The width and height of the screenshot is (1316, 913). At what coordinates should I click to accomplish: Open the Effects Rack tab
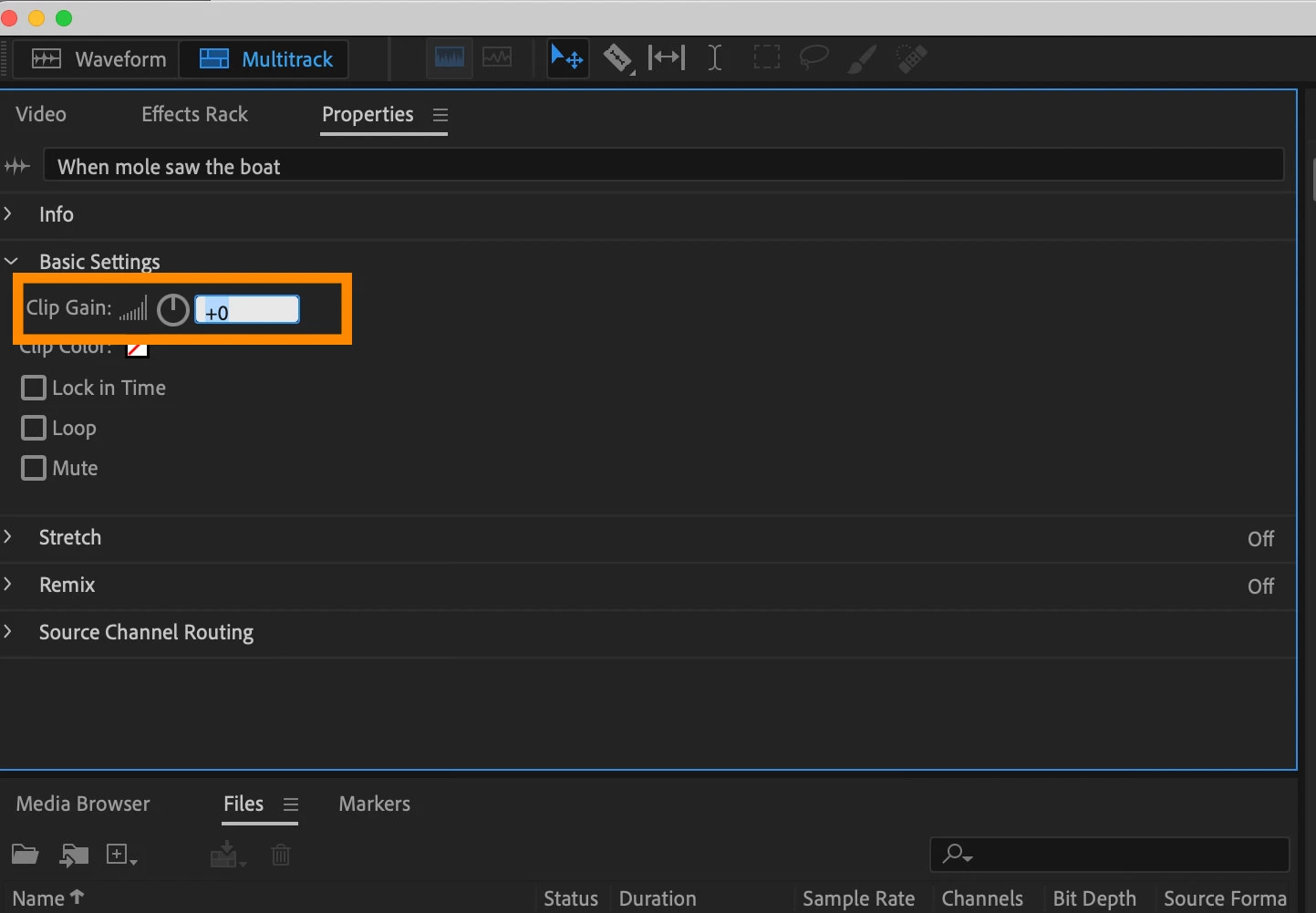point(194,114)
